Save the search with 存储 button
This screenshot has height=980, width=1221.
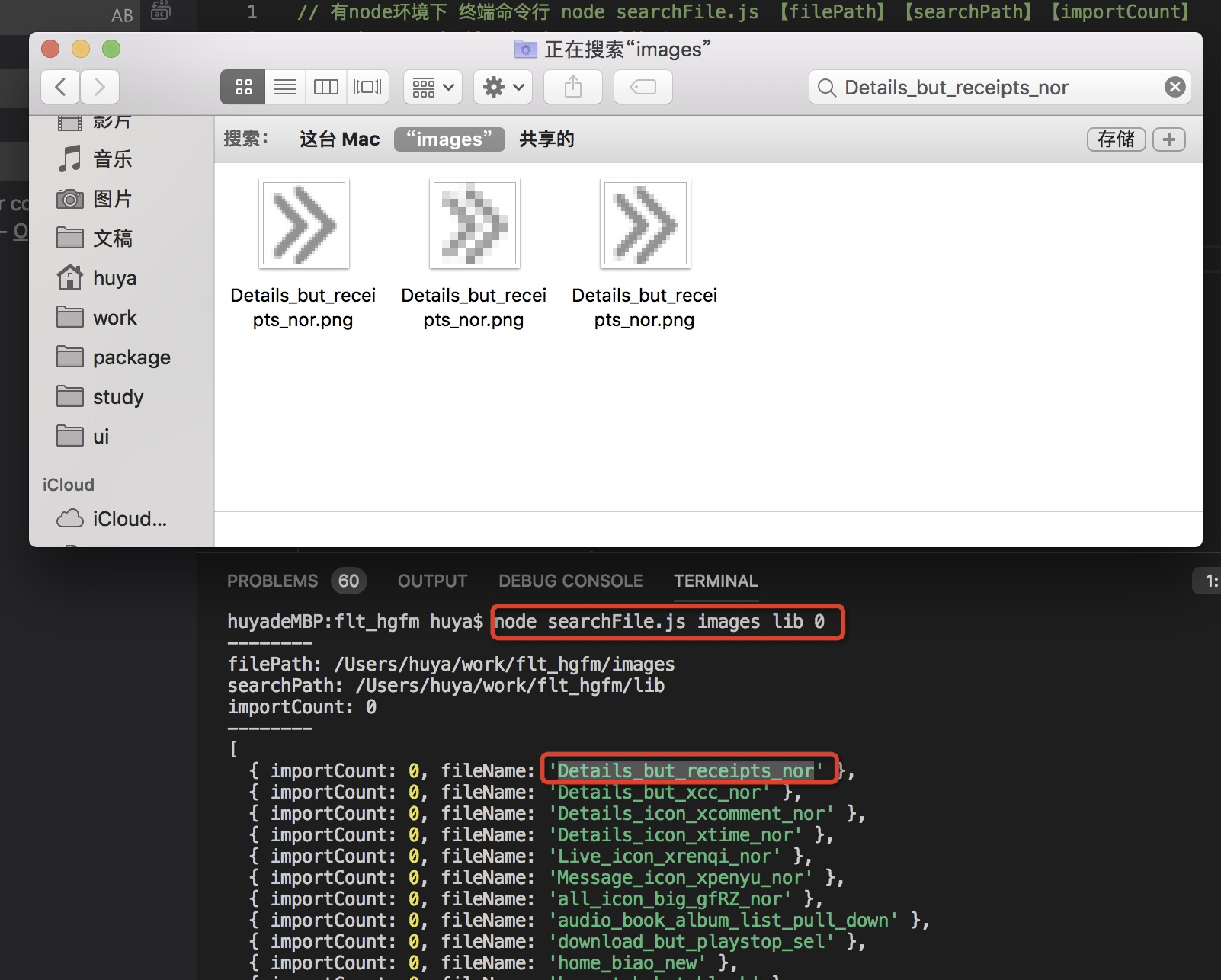point(1116,139)
